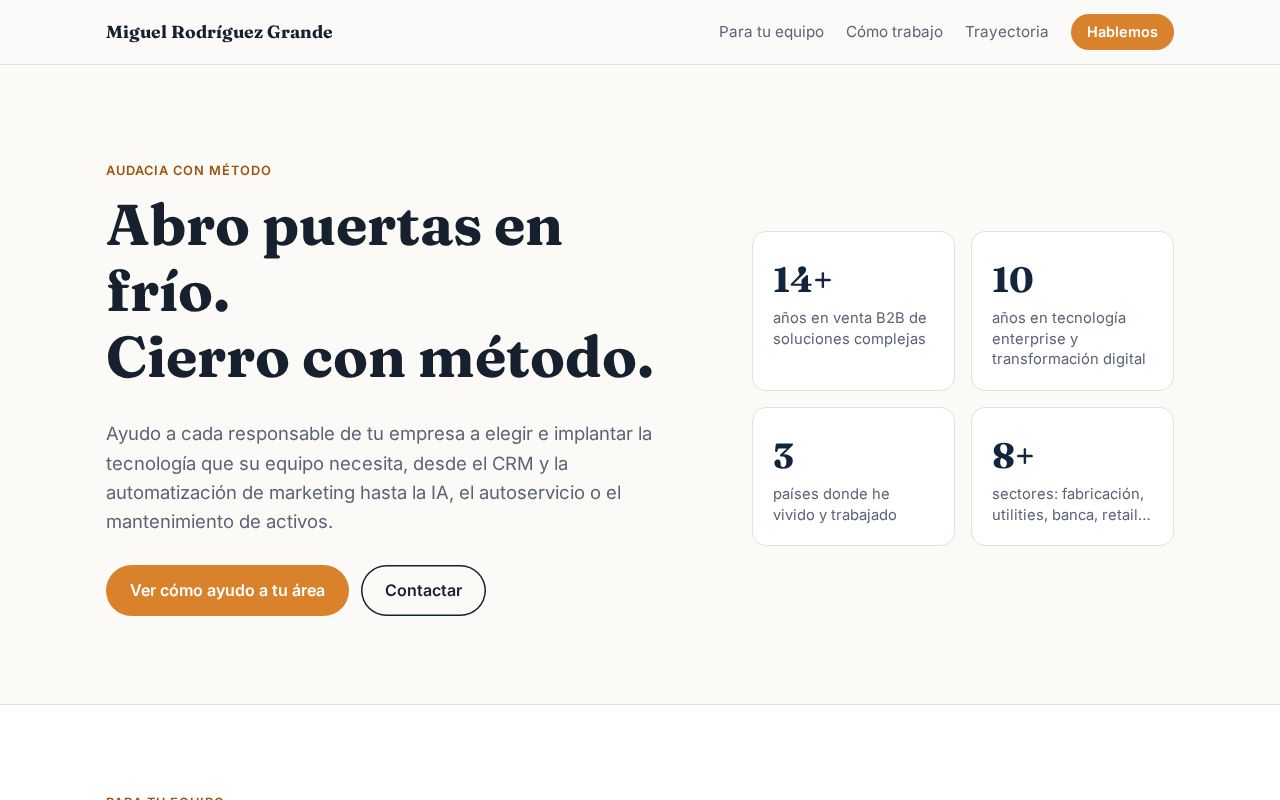Click the Contactar outlined button

pos(423,590)
